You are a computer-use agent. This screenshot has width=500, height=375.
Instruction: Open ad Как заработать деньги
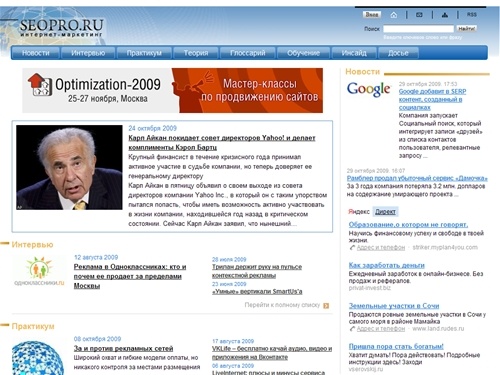coord(387,265)
